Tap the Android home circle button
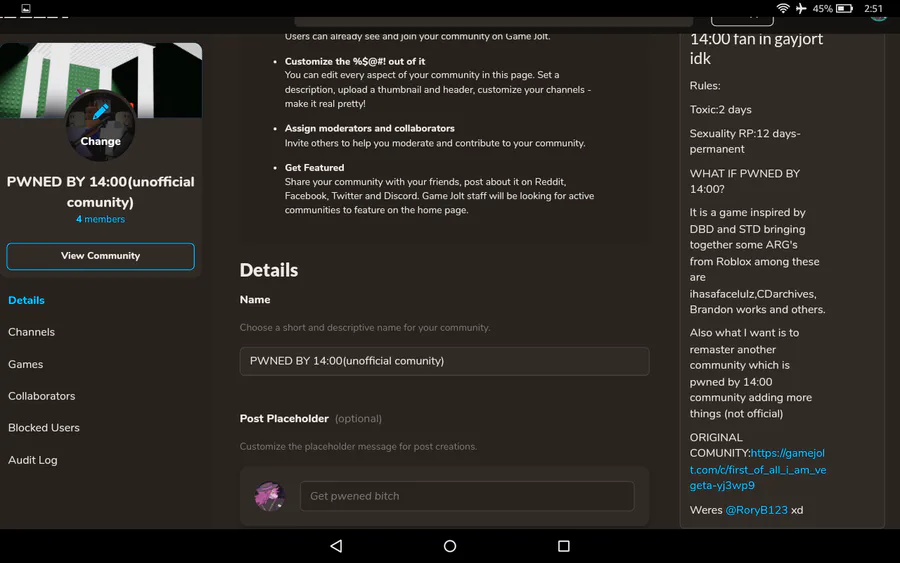Image resolution: width=900 pixels, height=563 pixels. (450, 546)
